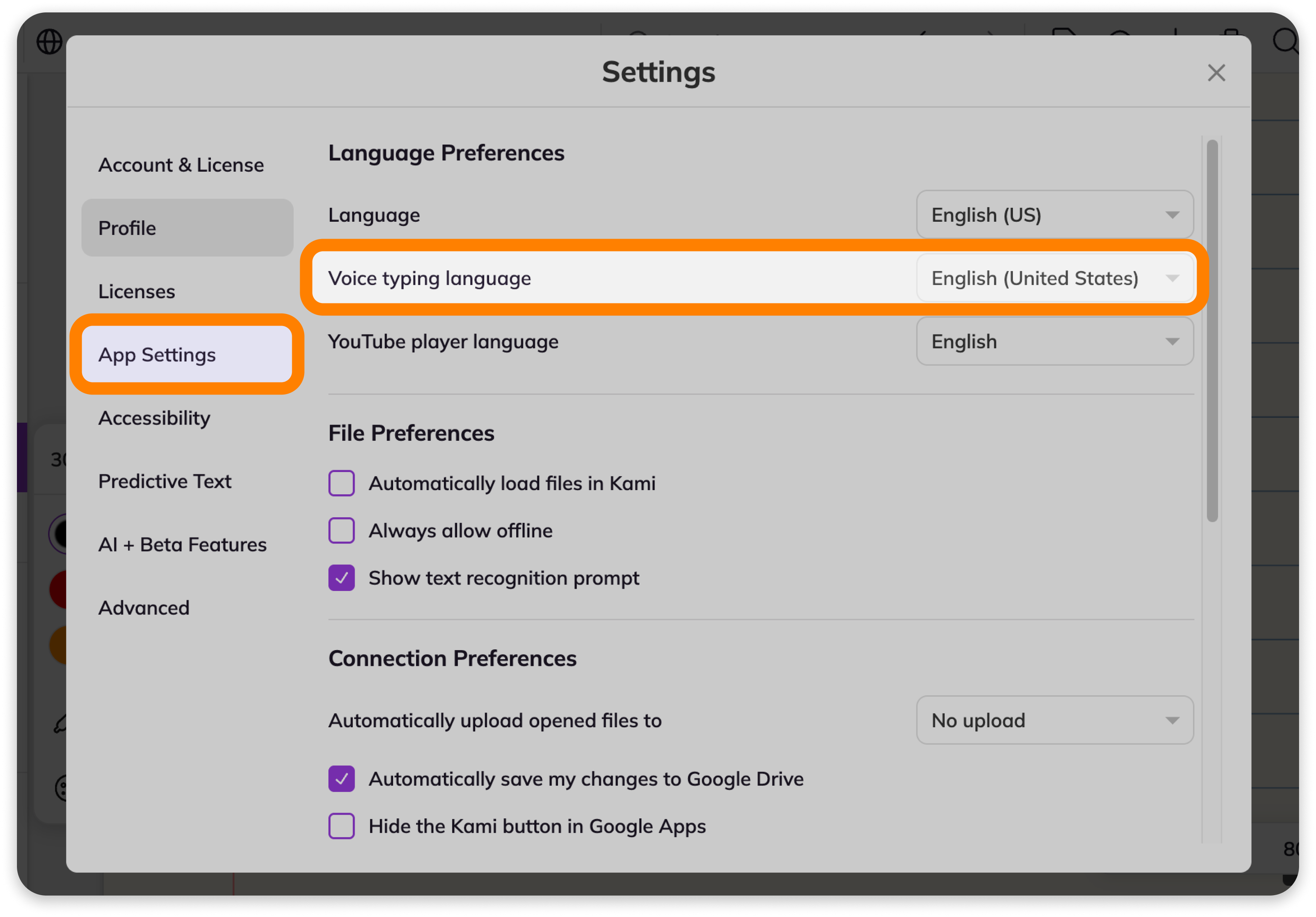Go to the Profile settings section

[187, 228]
